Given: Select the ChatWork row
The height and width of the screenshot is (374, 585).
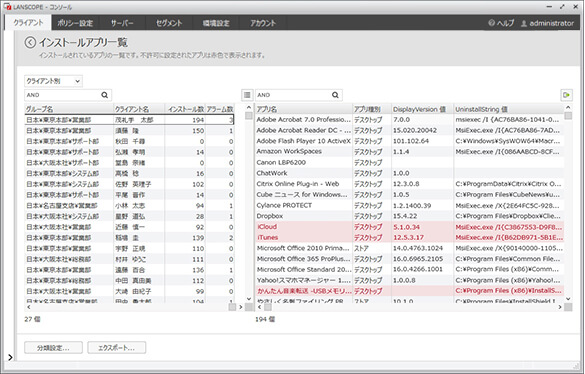Looking at the screenshot, I should click(x=410, y=173).
